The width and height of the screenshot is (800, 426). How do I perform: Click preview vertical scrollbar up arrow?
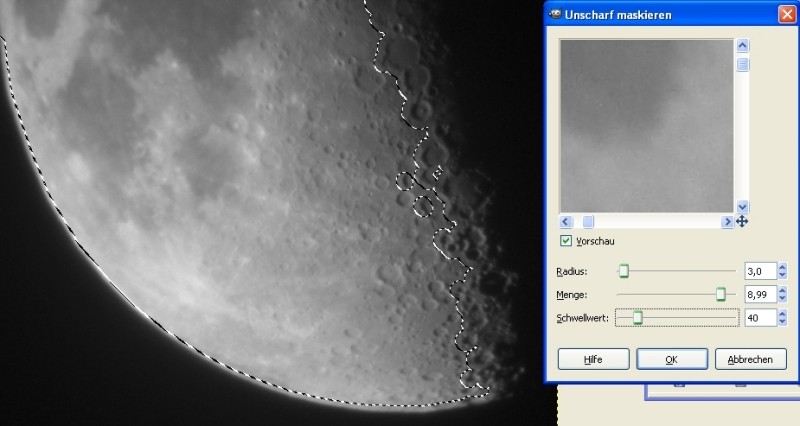[742, 45]
